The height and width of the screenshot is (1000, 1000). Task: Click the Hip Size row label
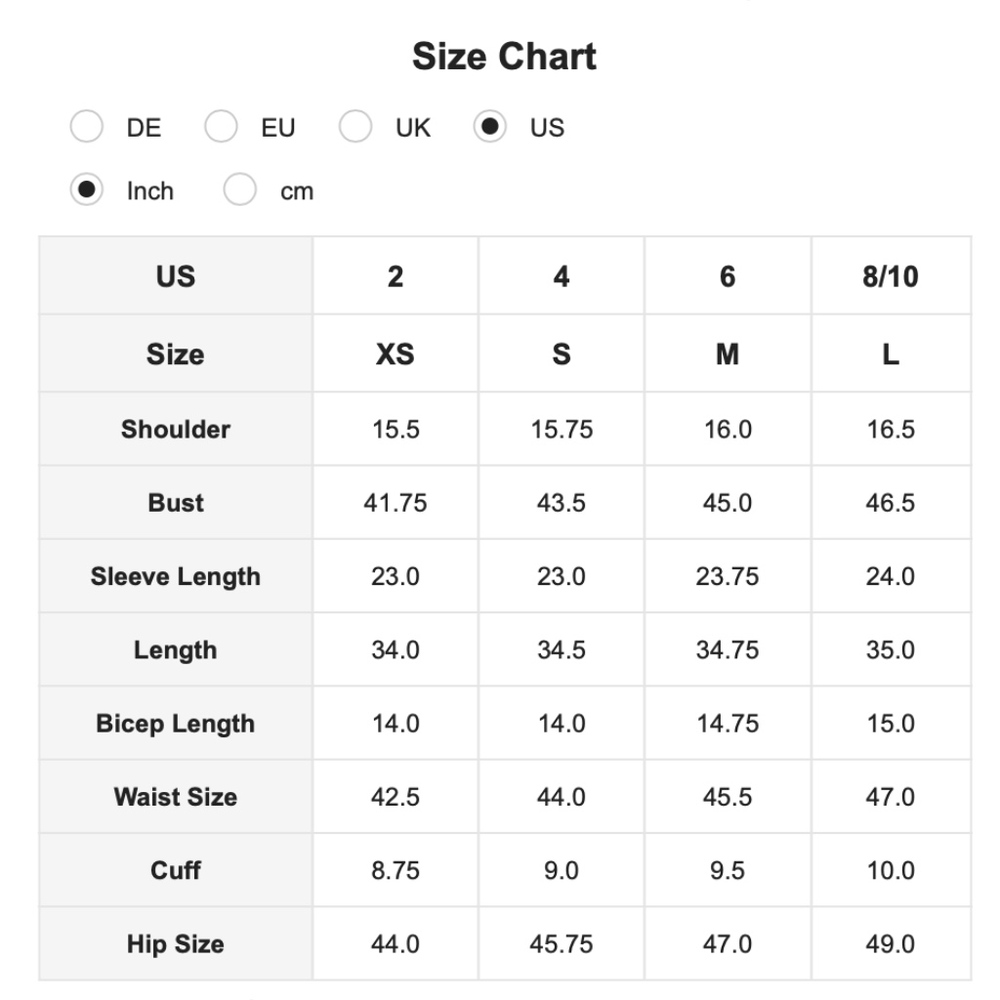176,944
